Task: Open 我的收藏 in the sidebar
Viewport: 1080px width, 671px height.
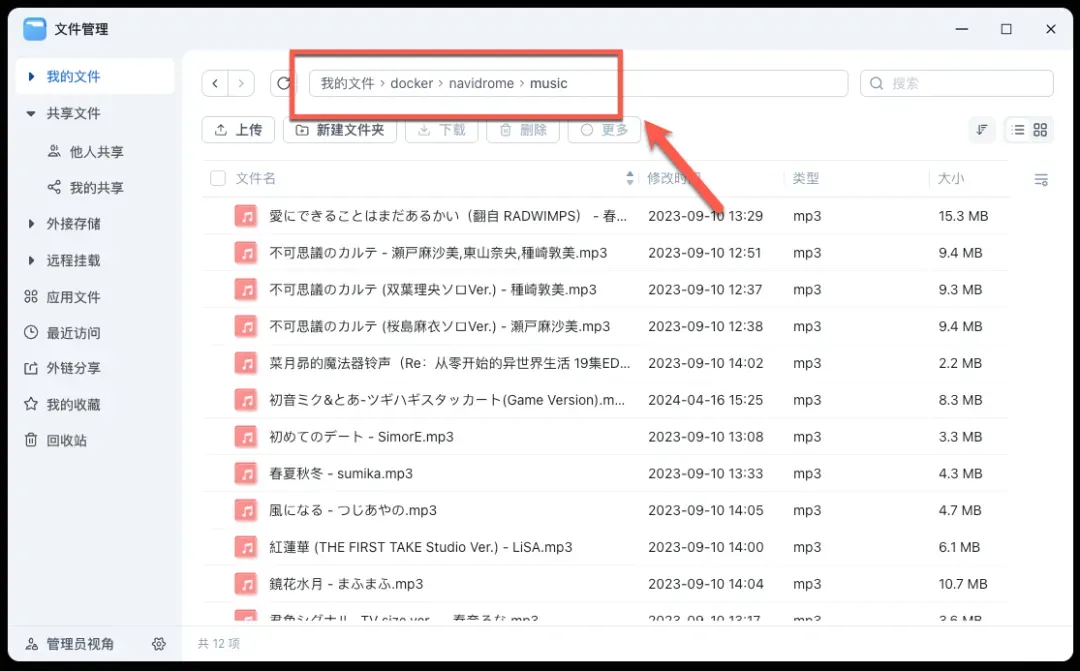Action: (72, 405)
